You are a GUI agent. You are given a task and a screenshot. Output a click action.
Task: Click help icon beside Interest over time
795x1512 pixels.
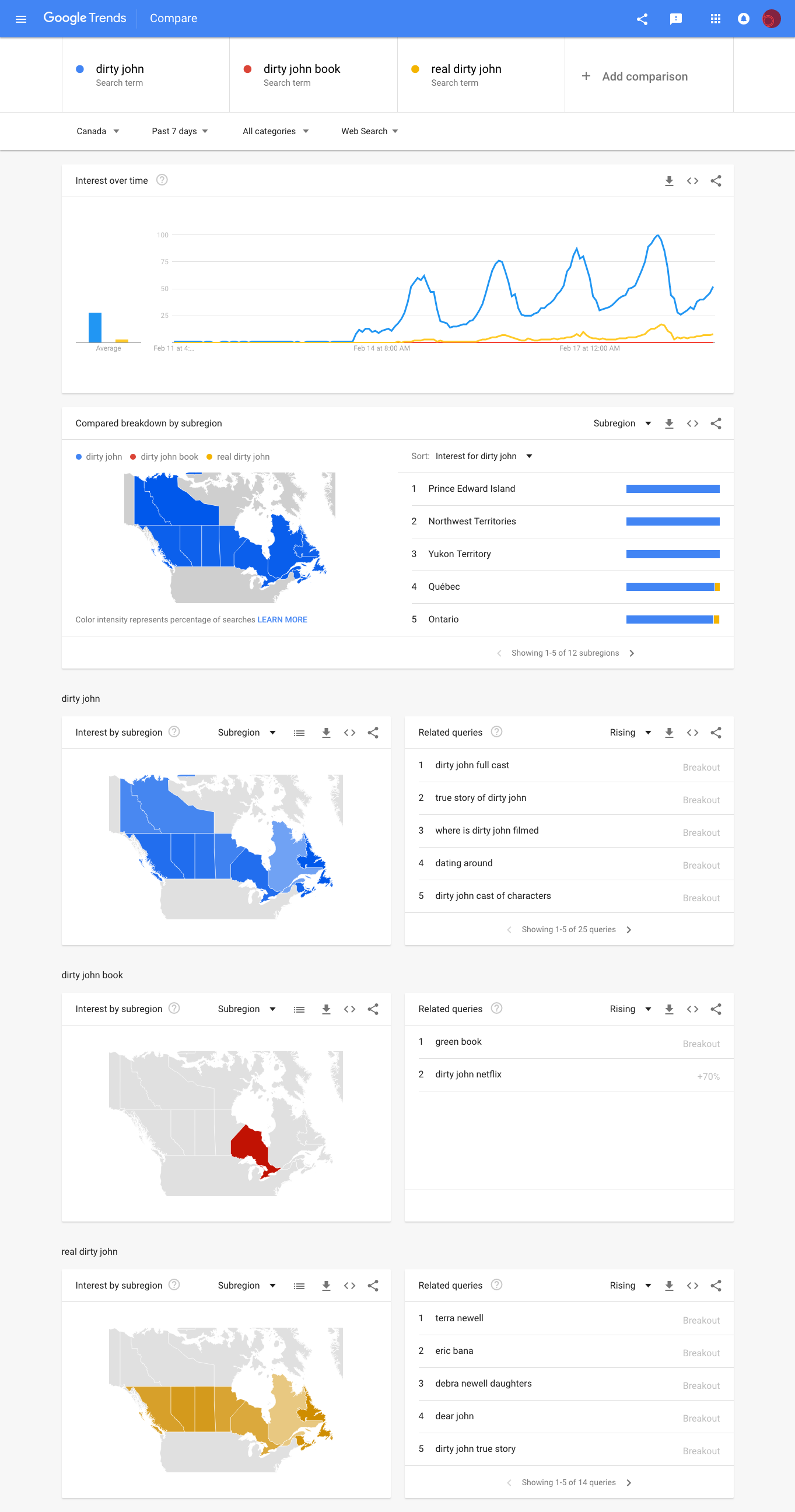click(162, 180)
